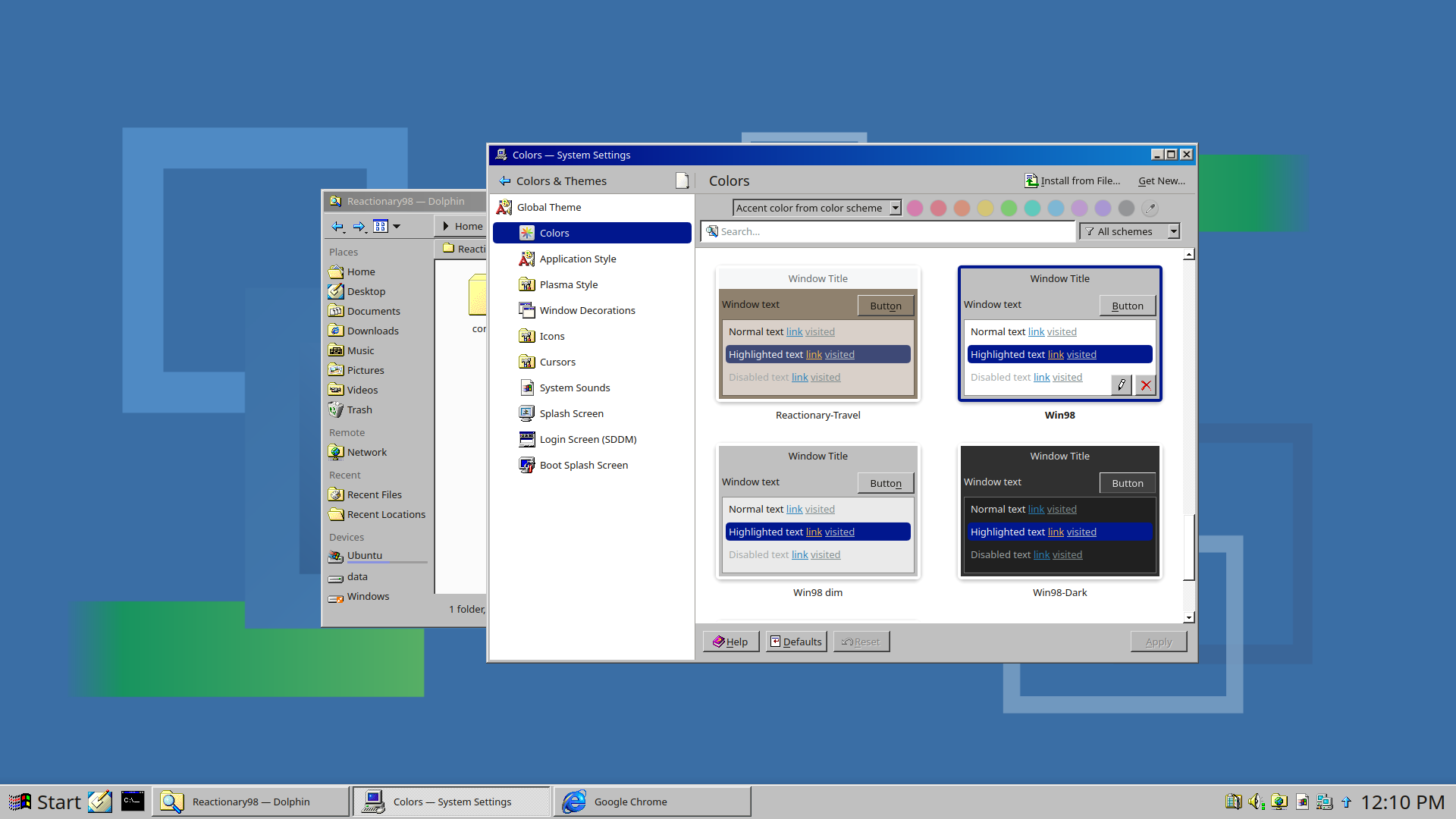The width and height of the screenshot is (1456, 819).
Task: Open the terminal icon in the taskbar
Action: (133, 801)
